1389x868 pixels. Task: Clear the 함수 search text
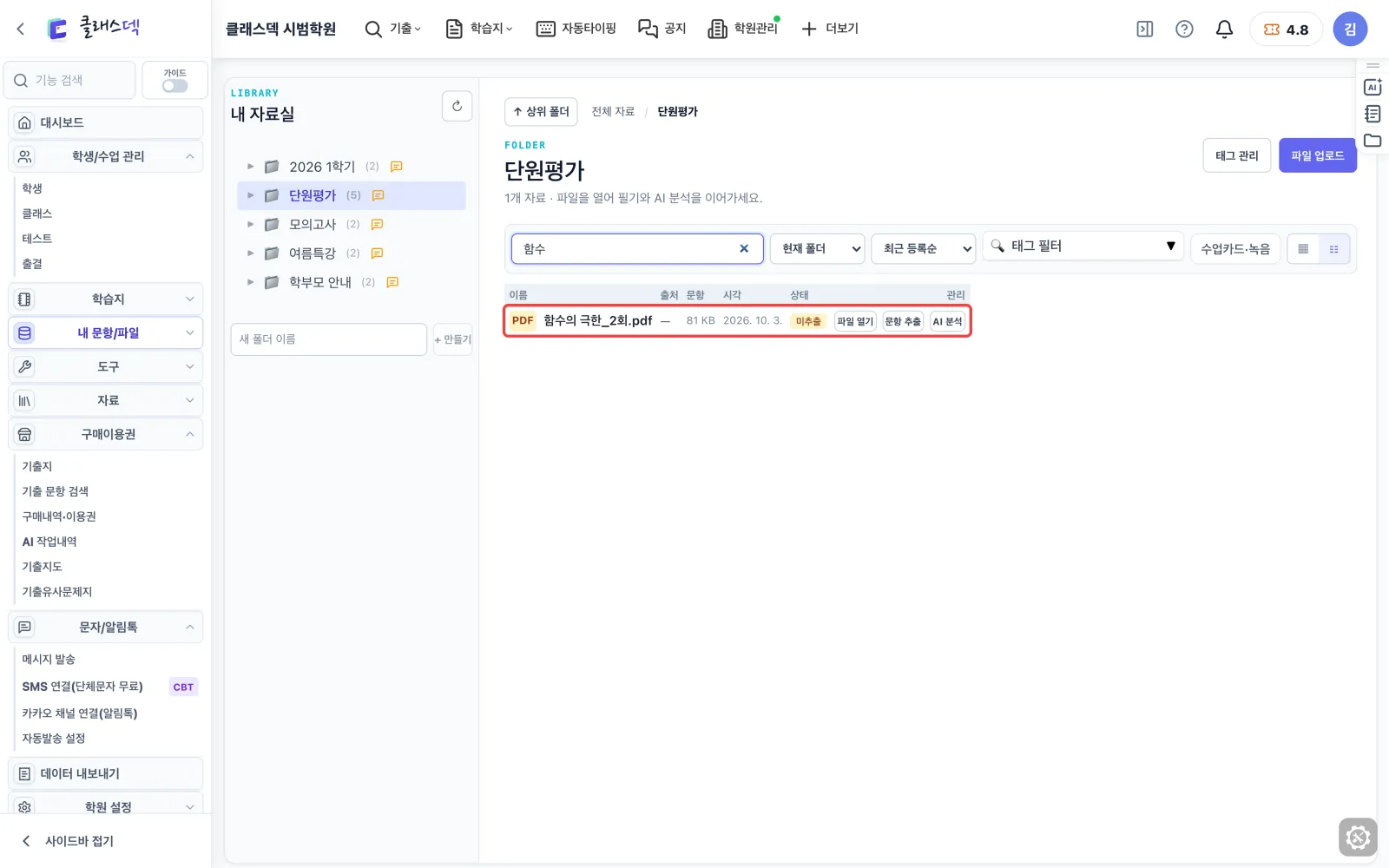(744, 249)
